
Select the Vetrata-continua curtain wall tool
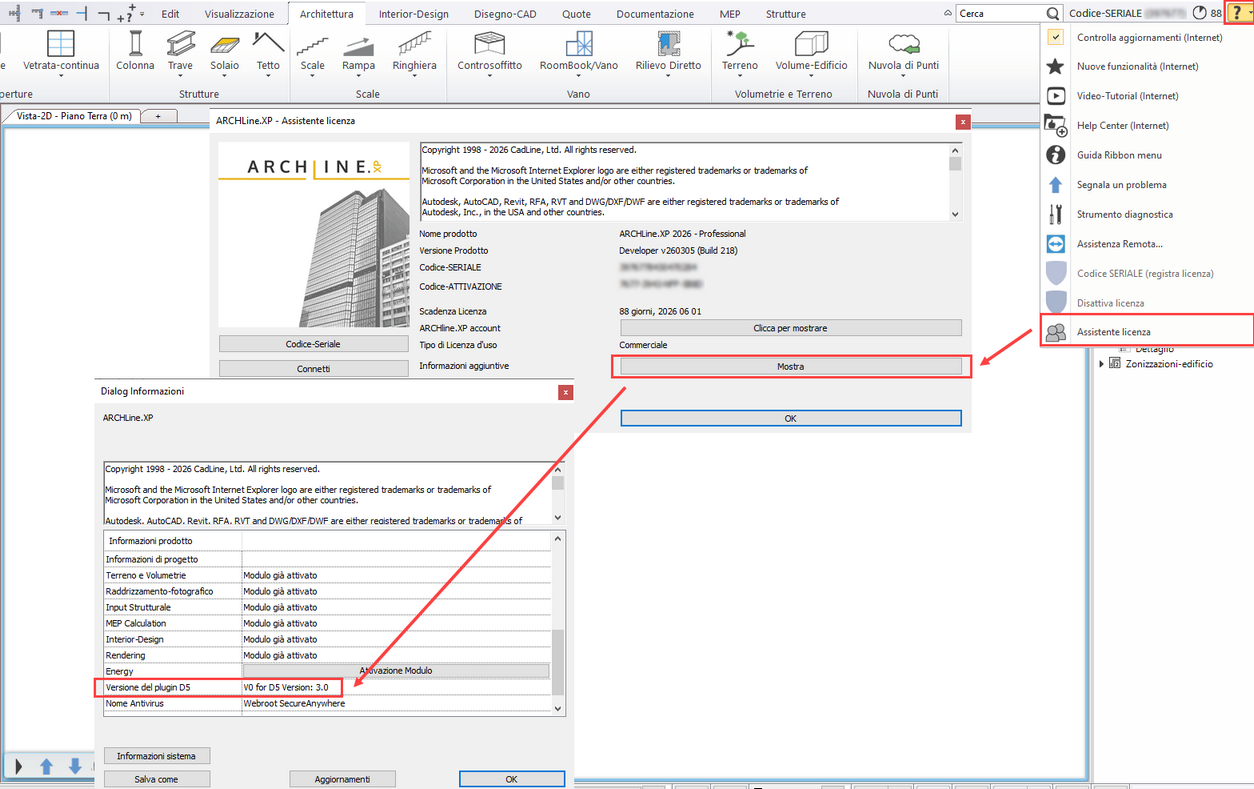click(x=61, y=50)
